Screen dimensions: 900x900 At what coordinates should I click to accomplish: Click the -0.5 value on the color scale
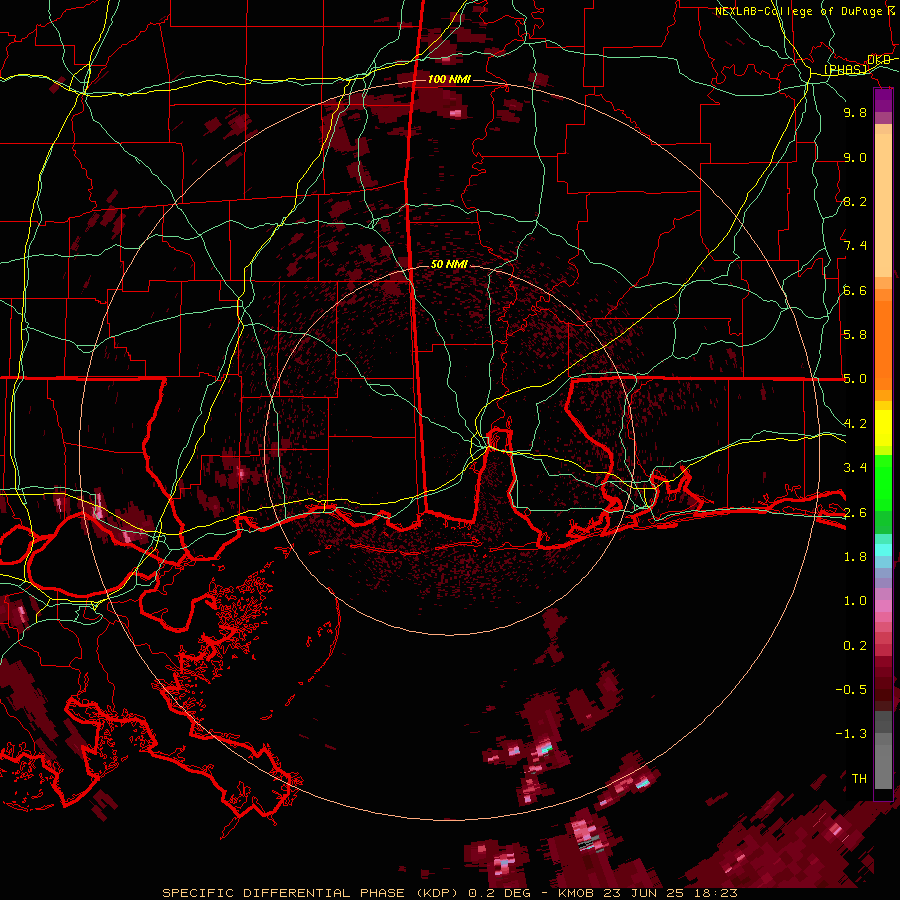(x=851, y=690)
